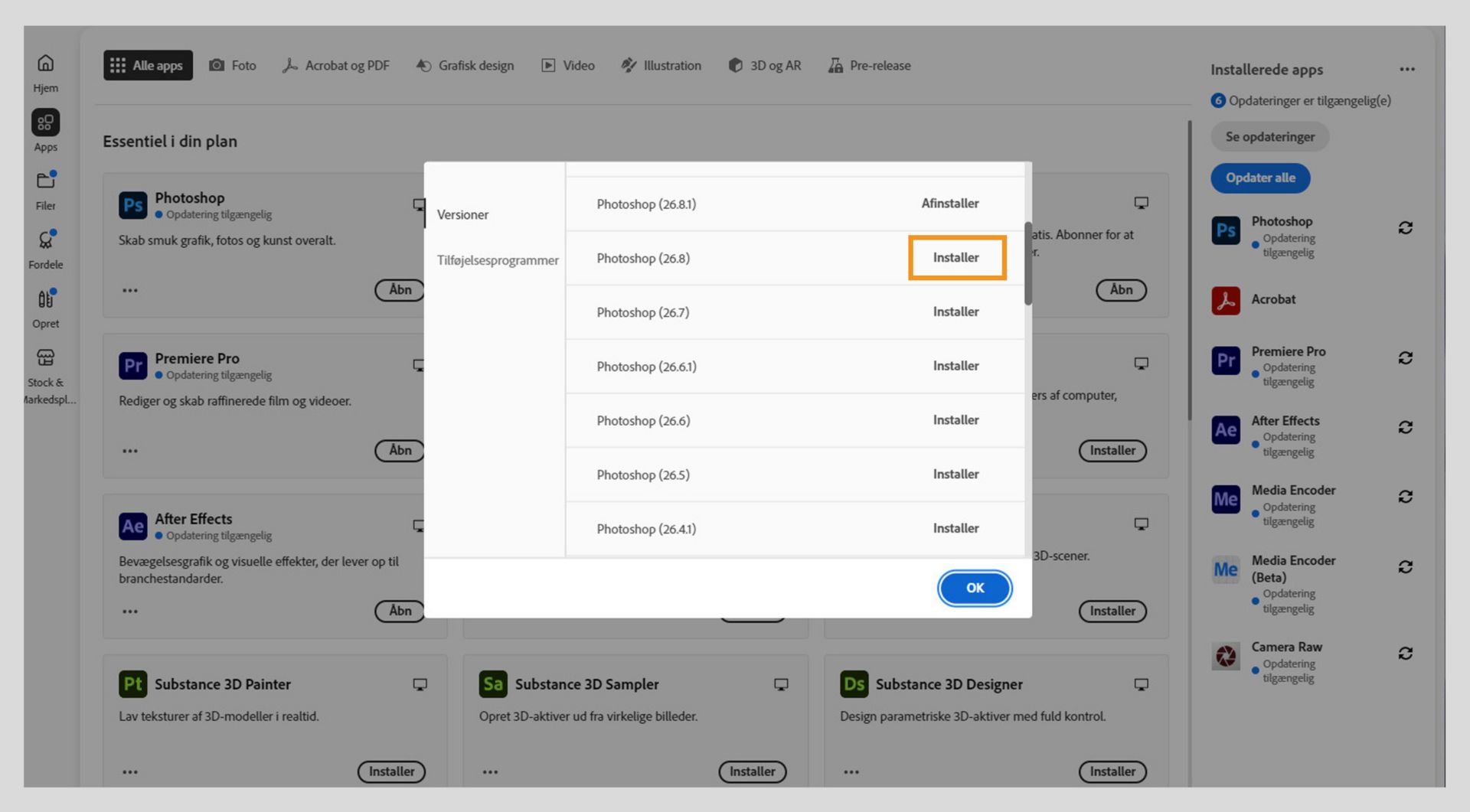Switch to the Illustration category tab
1470x812 pixels.
tap(661, 66)
